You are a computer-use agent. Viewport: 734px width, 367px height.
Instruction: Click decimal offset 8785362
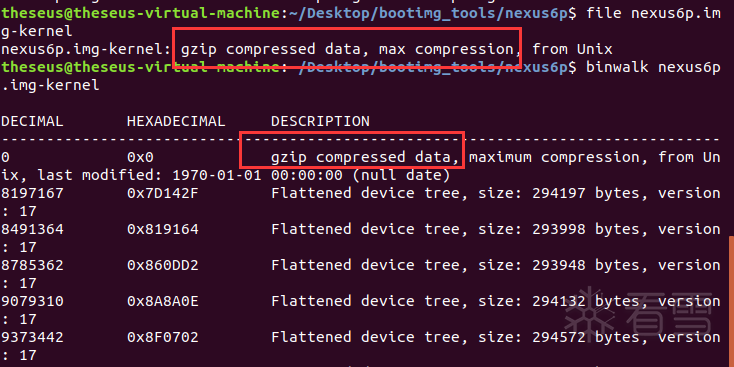click(x=32, y=265)
